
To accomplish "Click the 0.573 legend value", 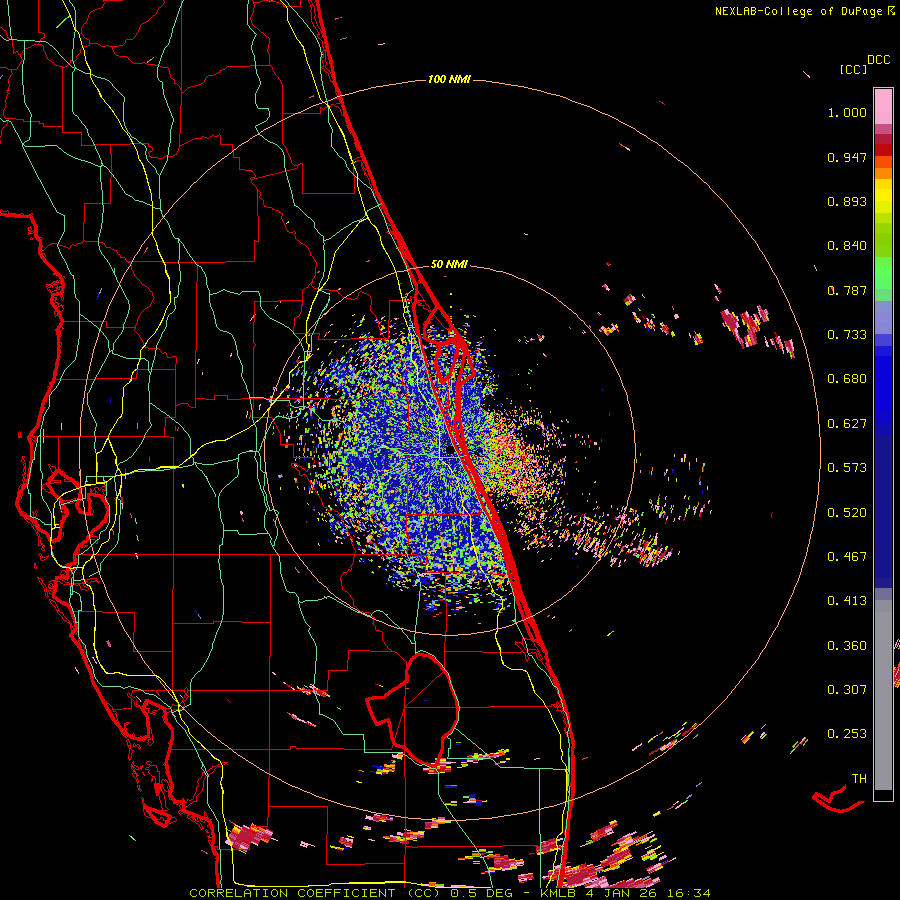I will click(847, 468).
